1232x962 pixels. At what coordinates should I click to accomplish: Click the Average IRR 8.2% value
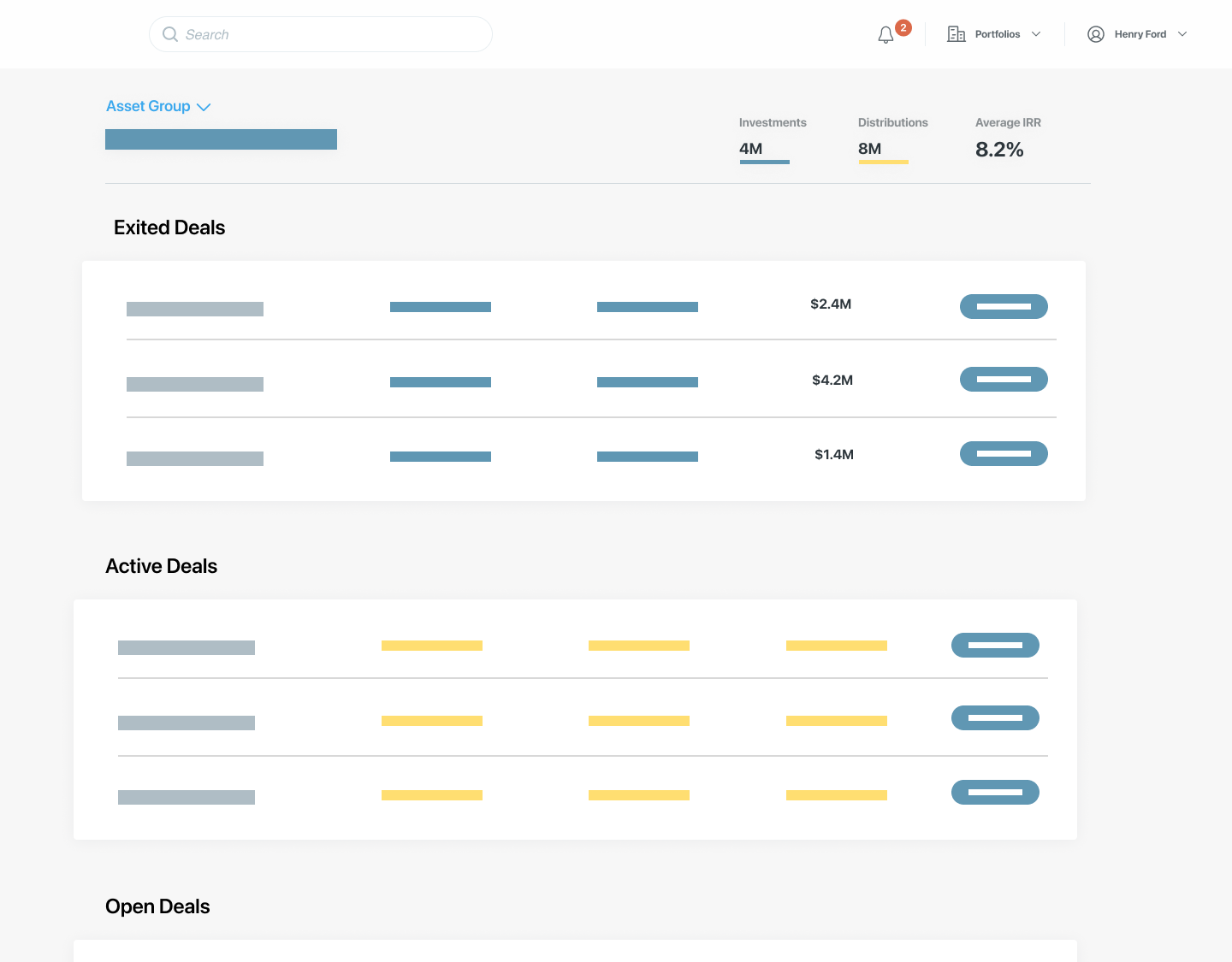[x=999, y=150]
